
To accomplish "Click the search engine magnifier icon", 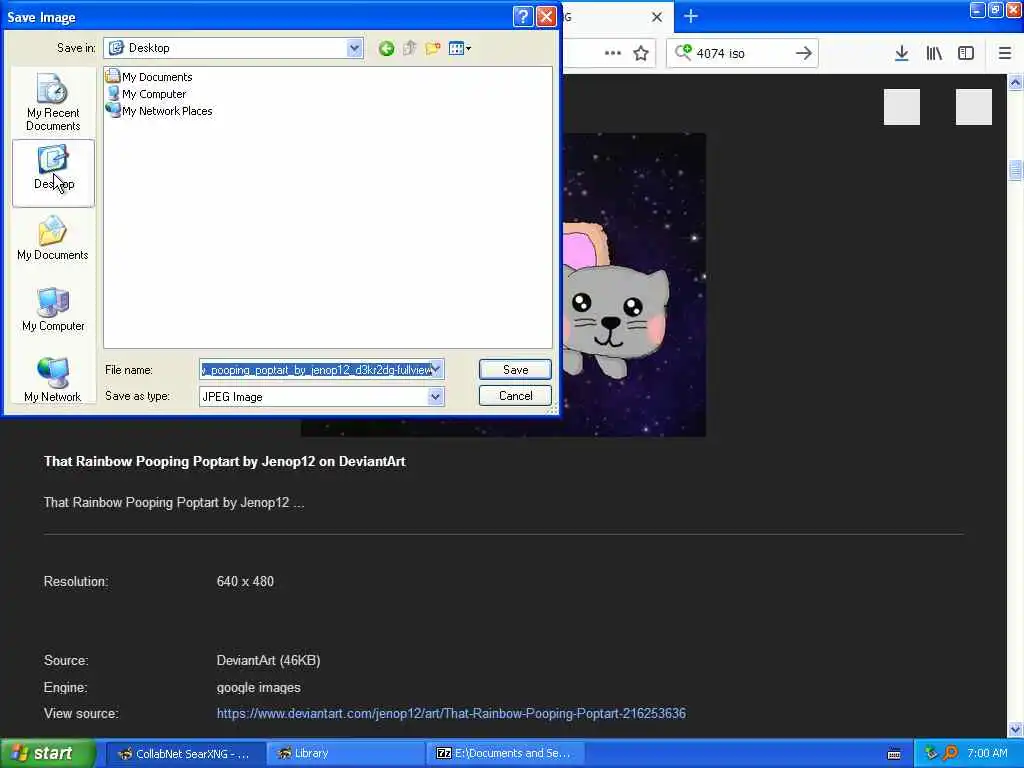I will click(682, 52).
